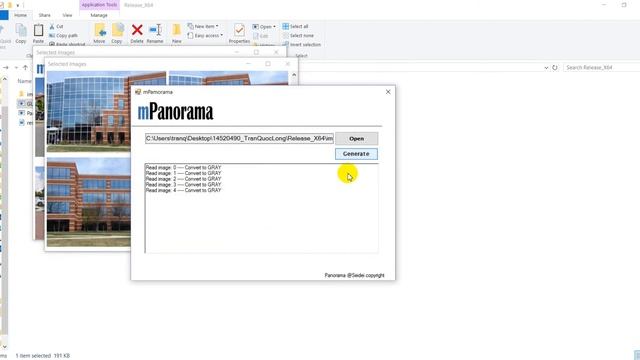The width and height of the screenshot is (640, 360).
Task: Open the New item dropdown
Action: coord(203,26)
